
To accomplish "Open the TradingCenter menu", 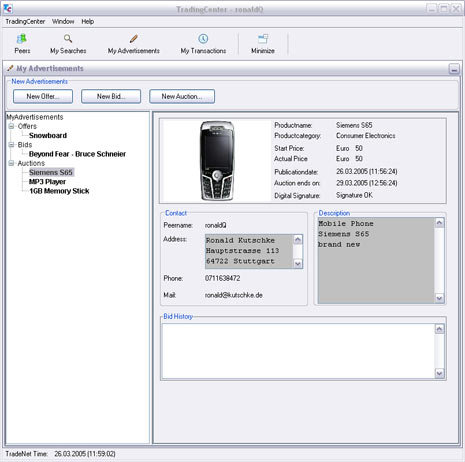I will [25, 22].
